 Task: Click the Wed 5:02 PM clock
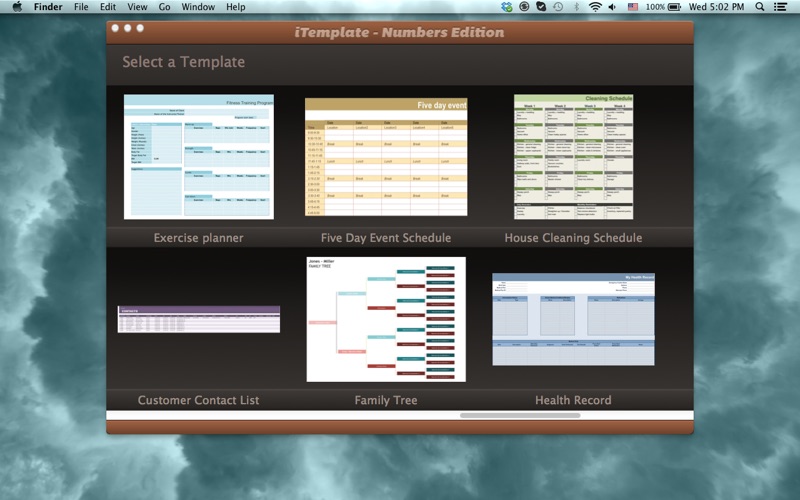(716, 7)
